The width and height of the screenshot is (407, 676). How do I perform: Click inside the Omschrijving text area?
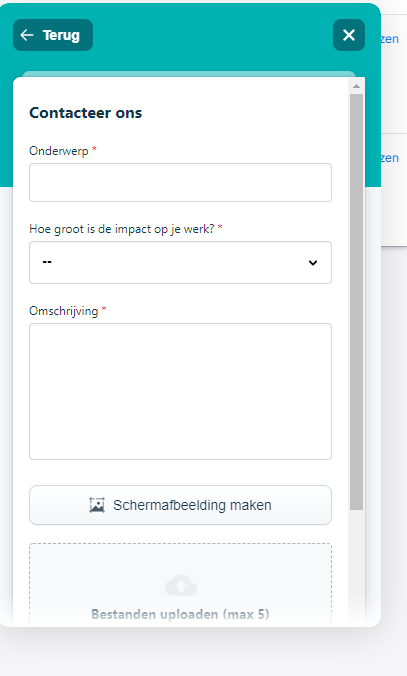pyautogui.click(x=180, y=391)
